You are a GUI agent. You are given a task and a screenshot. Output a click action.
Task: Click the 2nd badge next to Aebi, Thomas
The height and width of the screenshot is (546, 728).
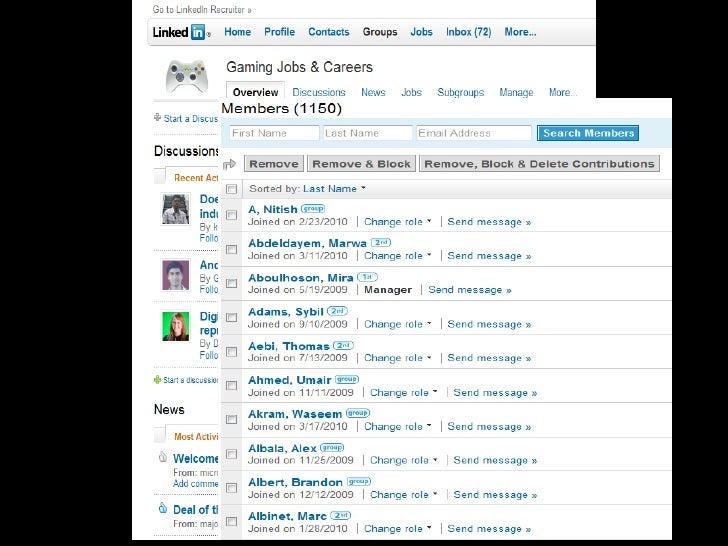point(343,345)
